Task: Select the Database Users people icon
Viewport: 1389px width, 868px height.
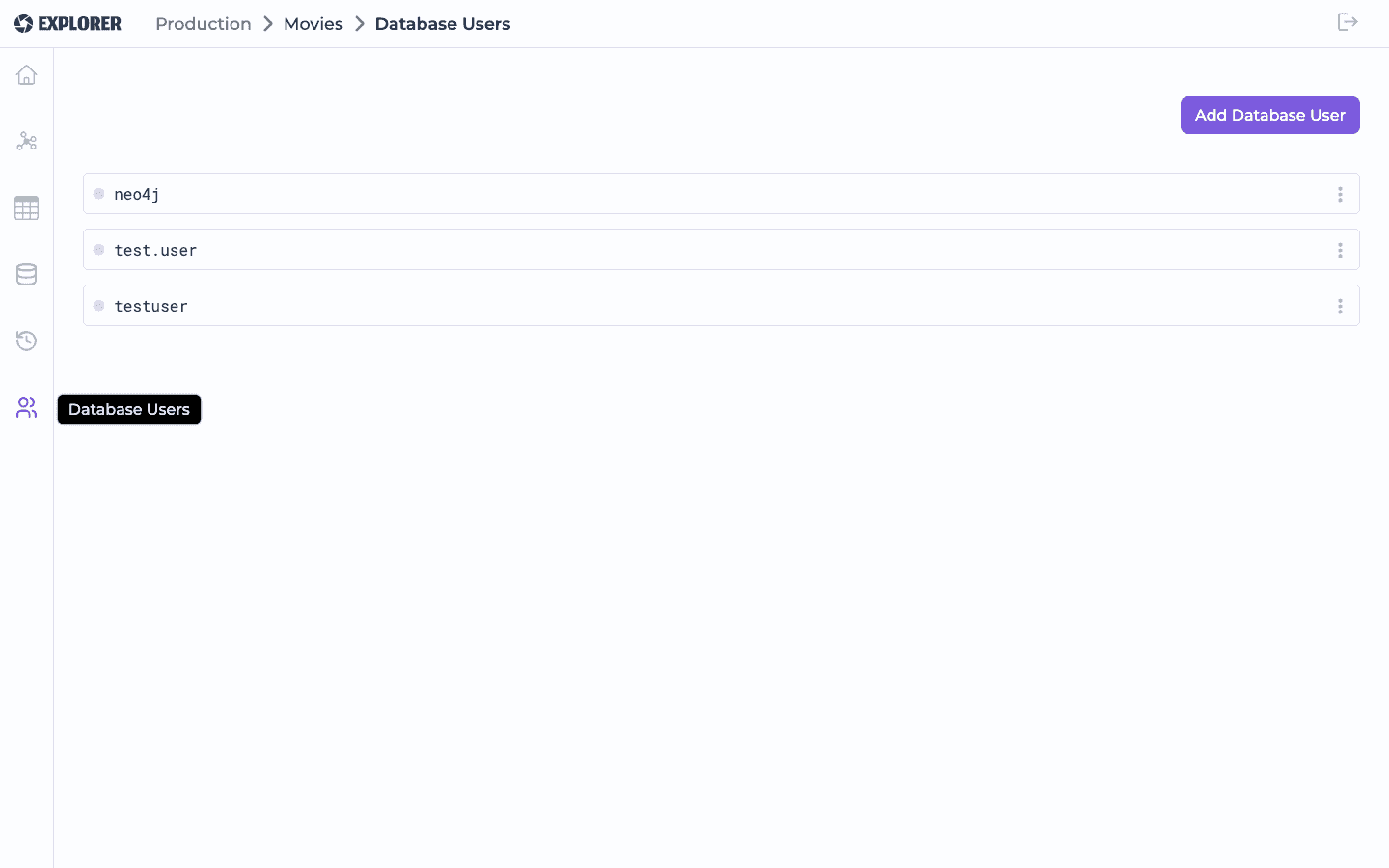Action: point(26,408)
